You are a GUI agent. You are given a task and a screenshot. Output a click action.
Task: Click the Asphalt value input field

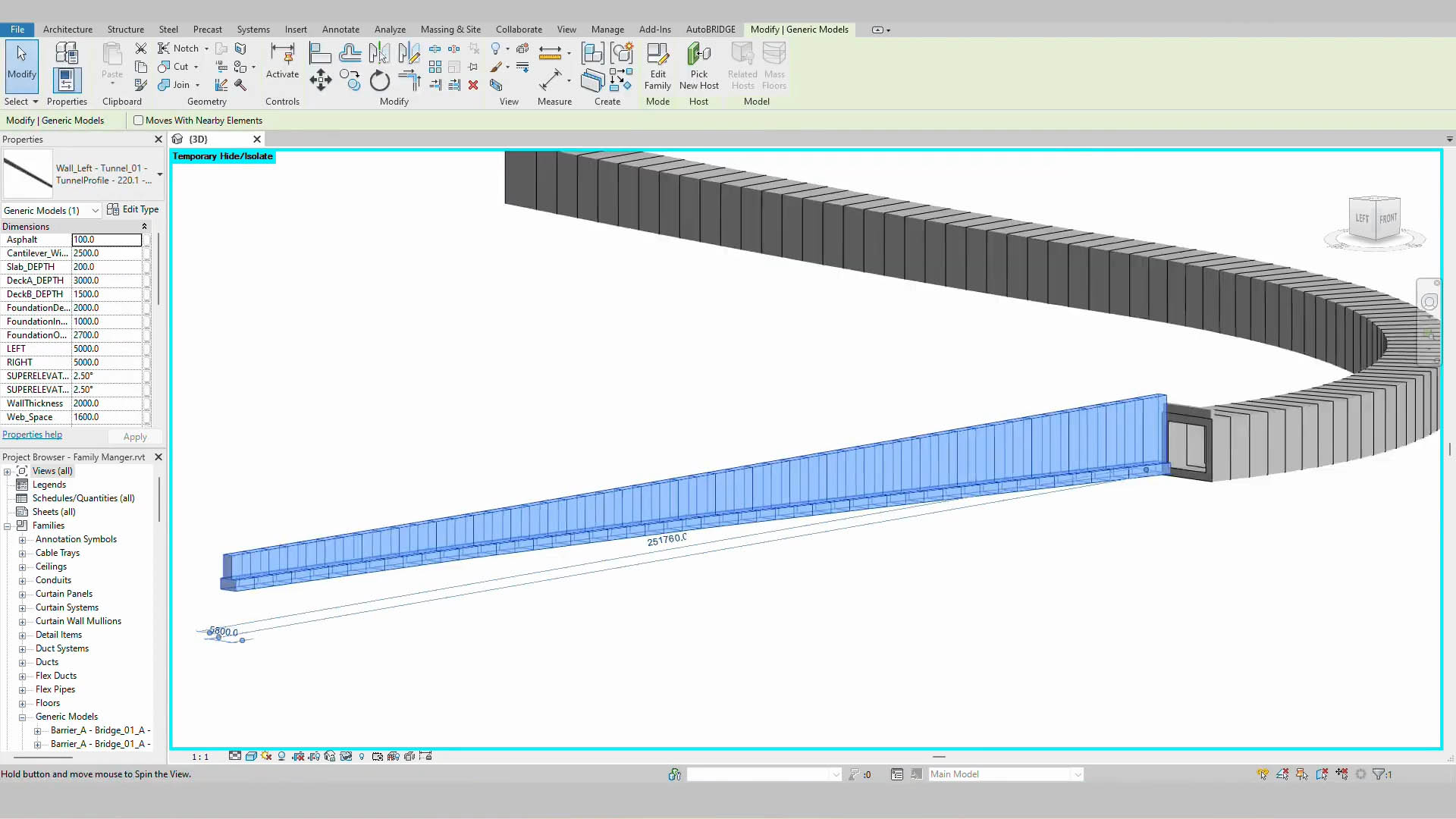[107, 239]
